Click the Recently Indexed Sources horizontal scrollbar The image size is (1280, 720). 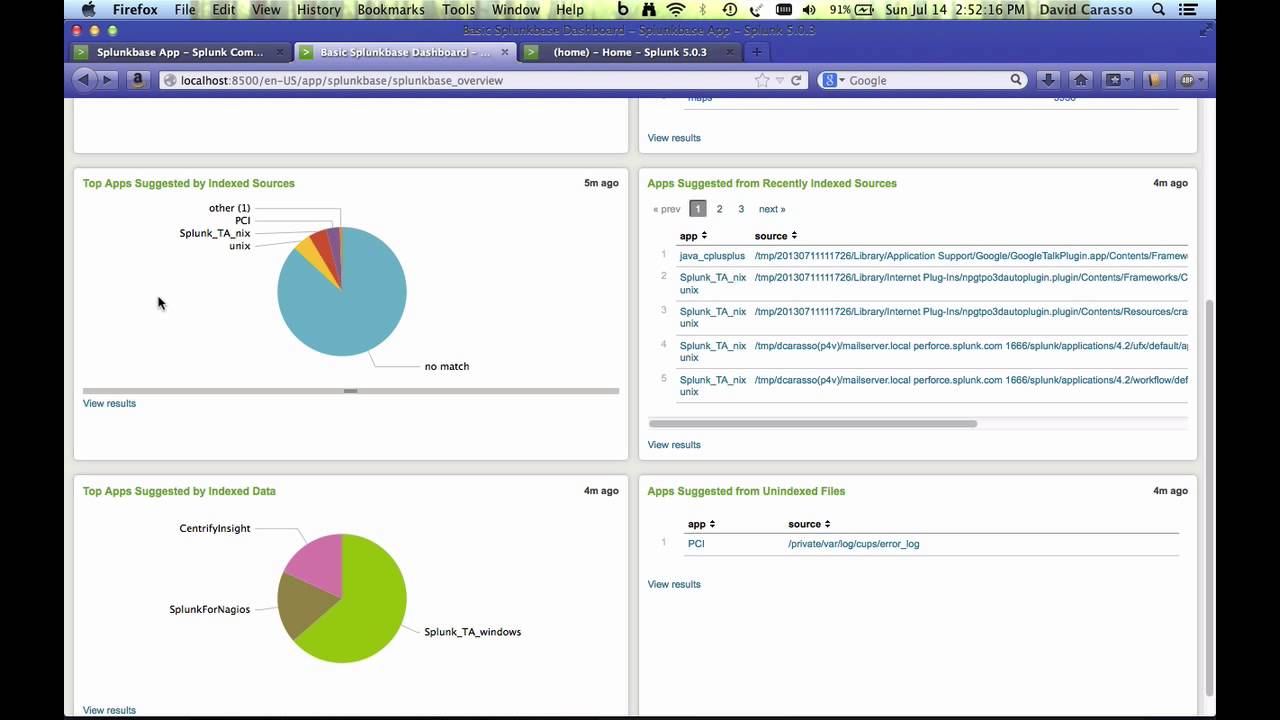[813, 424]
